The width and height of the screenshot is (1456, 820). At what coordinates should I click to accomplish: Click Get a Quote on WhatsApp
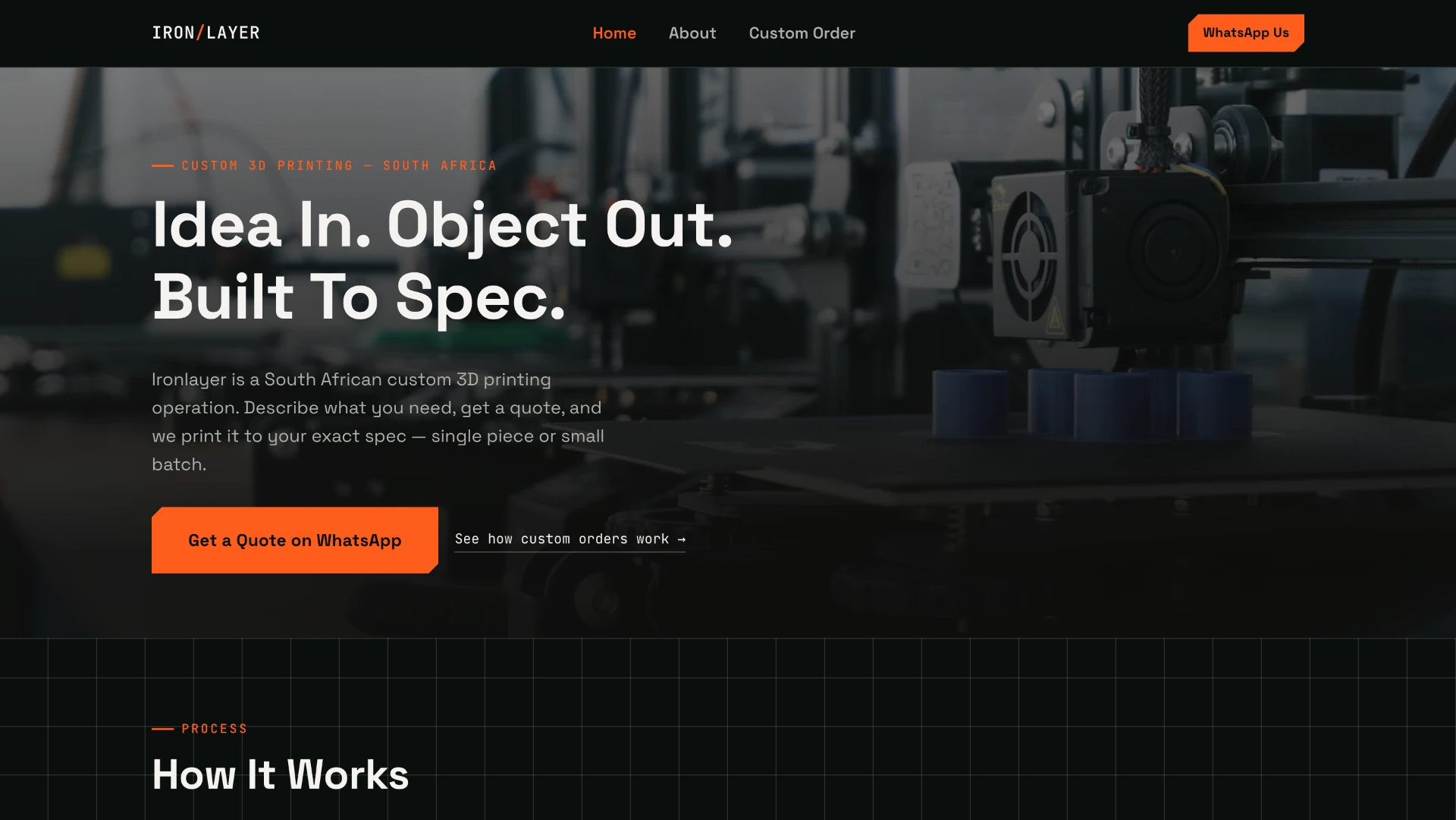[x=295, y=540]
